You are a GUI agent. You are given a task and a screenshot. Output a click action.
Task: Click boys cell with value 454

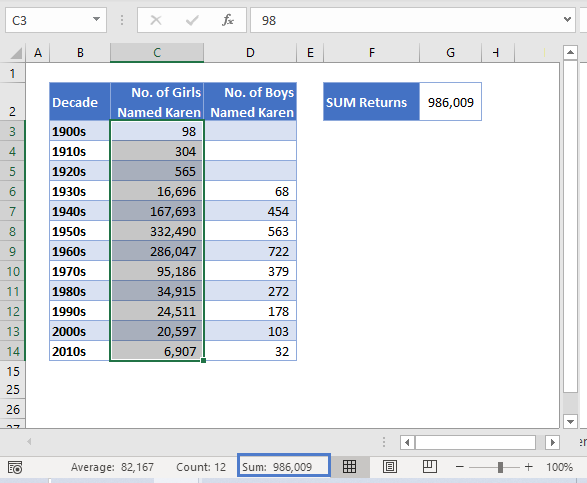pyautogui.click(x=250, y=212)
